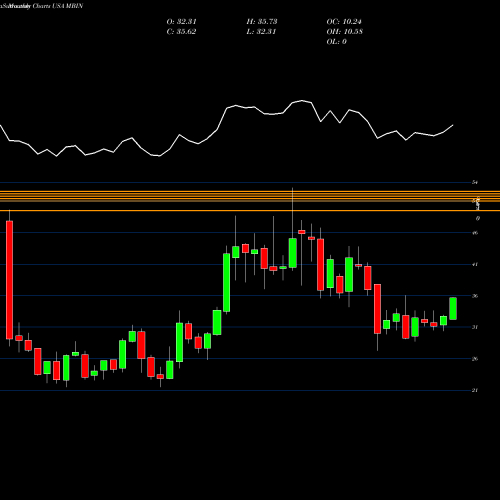Image resolution: width=500 pixels, height=500 pixels.
Task: Click the price axis label 36
Action: (x=475, y=296)
